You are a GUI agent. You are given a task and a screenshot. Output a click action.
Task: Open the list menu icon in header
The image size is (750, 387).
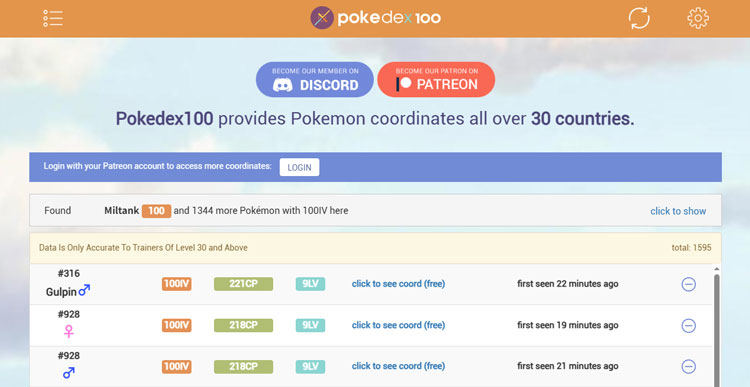click(53, 18)
